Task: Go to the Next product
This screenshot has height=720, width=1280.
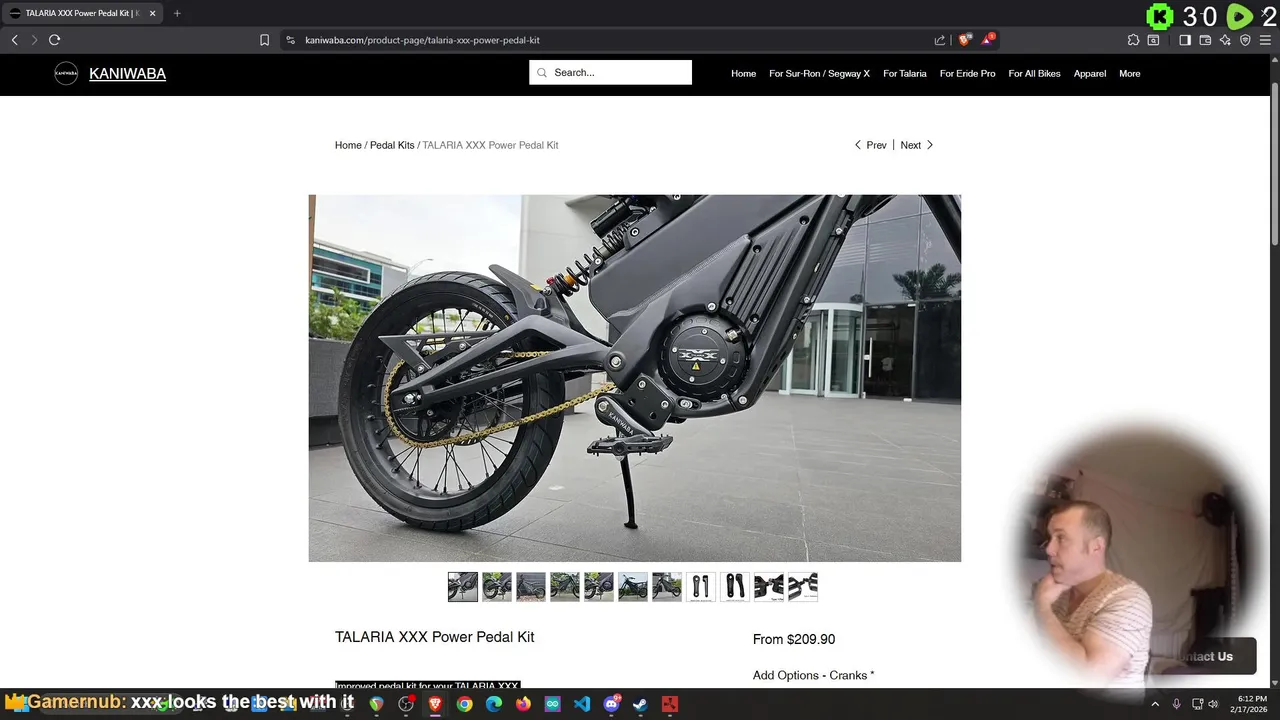Action: click(917, 145)
